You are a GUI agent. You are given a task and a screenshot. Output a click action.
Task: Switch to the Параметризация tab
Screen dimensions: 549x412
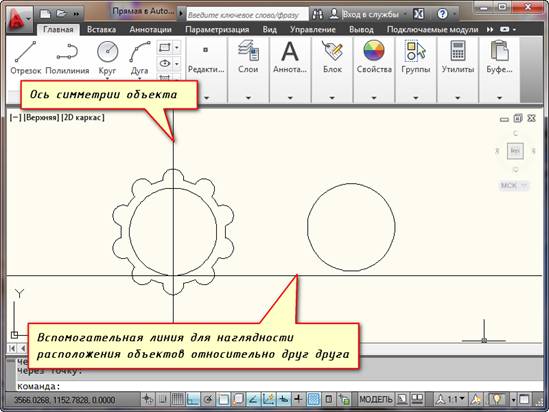click(217, 29)
